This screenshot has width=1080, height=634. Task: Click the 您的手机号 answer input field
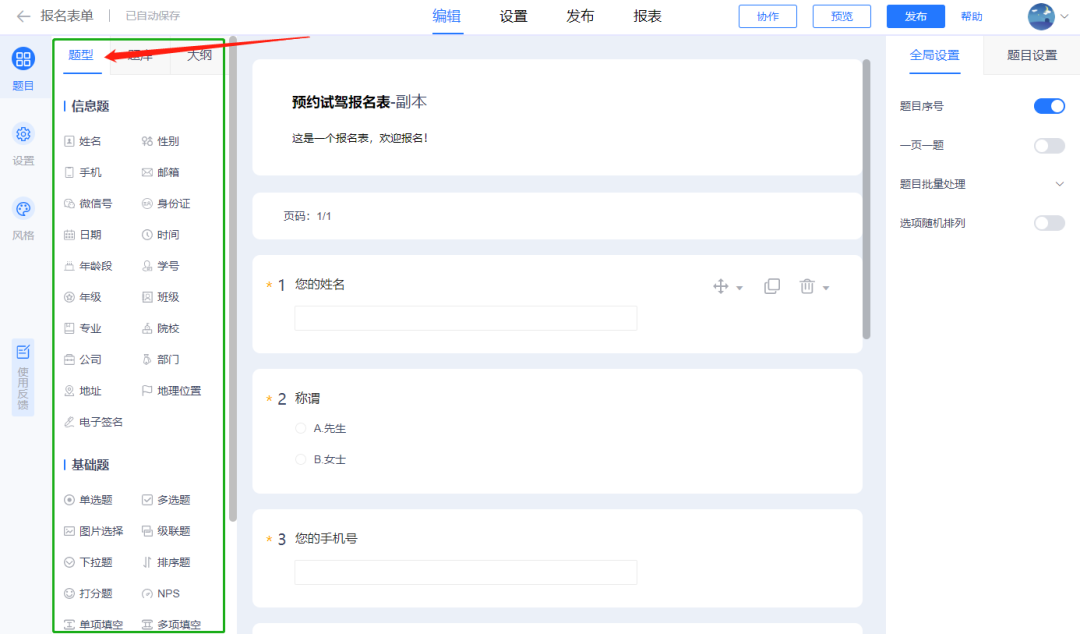coord(466,572)
